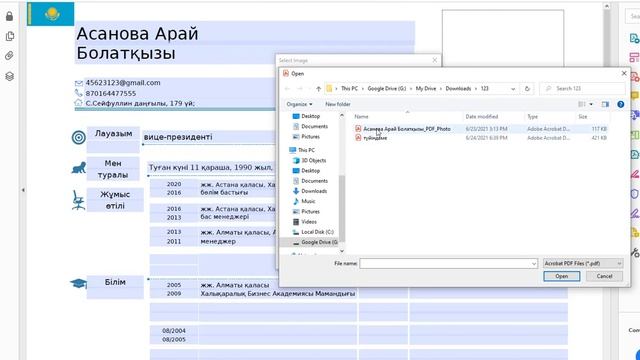640x360 pixels.
Task: Open Downloads in navigation tree
Action: click(309, 191)
